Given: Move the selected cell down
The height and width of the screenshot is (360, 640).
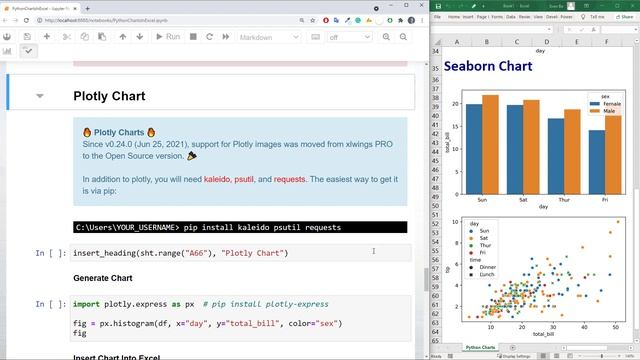Looking at the screenshot, I should tap(140, 37).
